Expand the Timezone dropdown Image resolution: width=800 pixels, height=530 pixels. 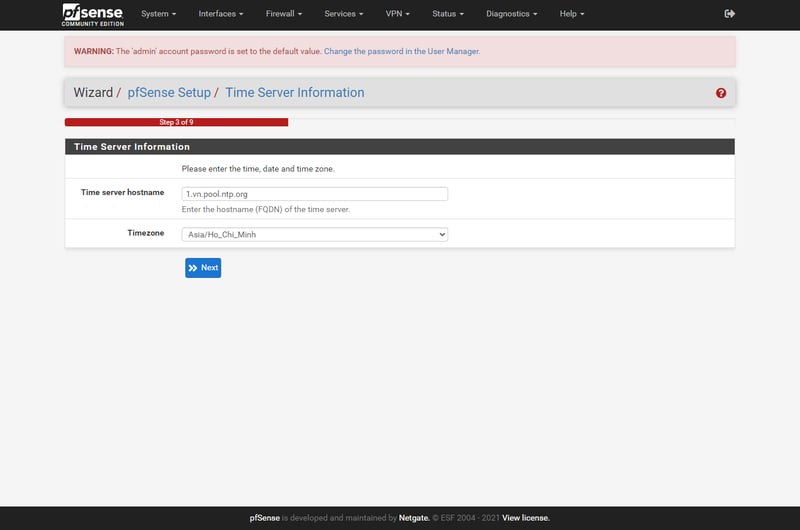[314, 235]
